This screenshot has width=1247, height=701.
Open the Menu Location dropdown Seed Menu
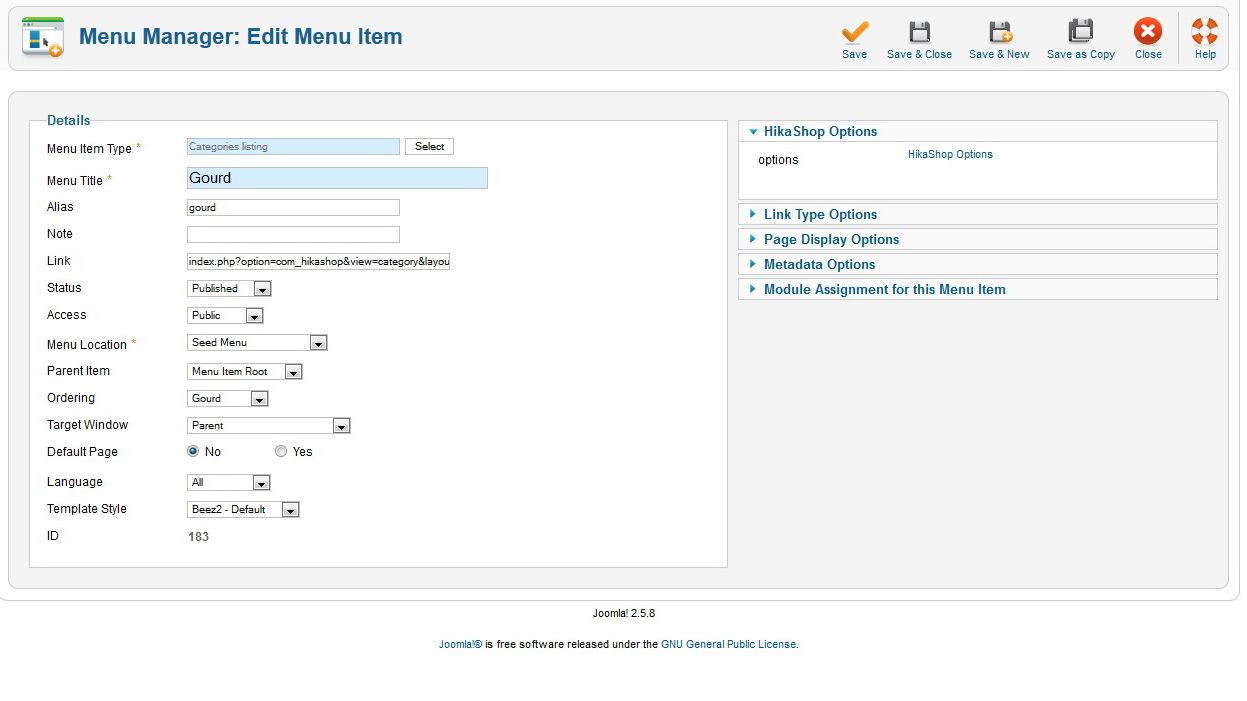258,342
